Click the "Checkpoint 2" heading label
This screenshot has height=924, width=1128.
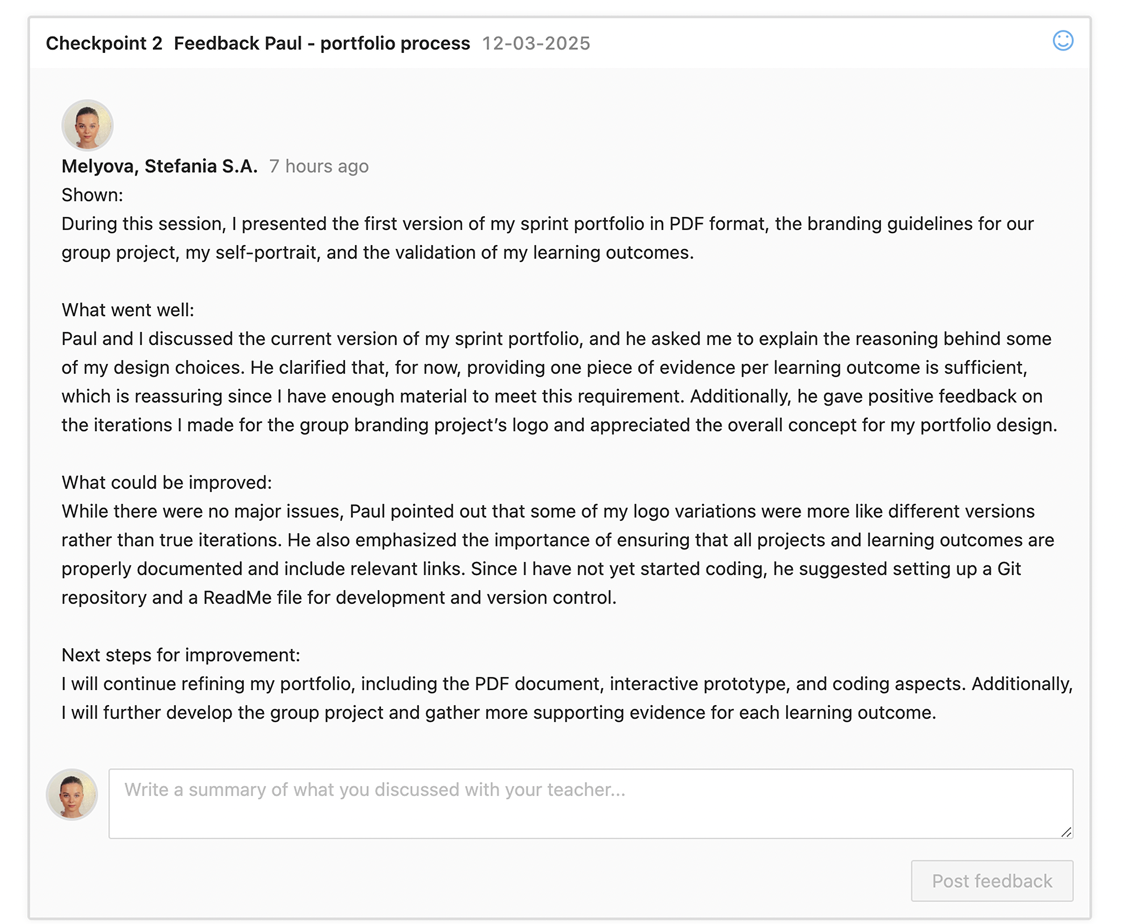(104, 43)
